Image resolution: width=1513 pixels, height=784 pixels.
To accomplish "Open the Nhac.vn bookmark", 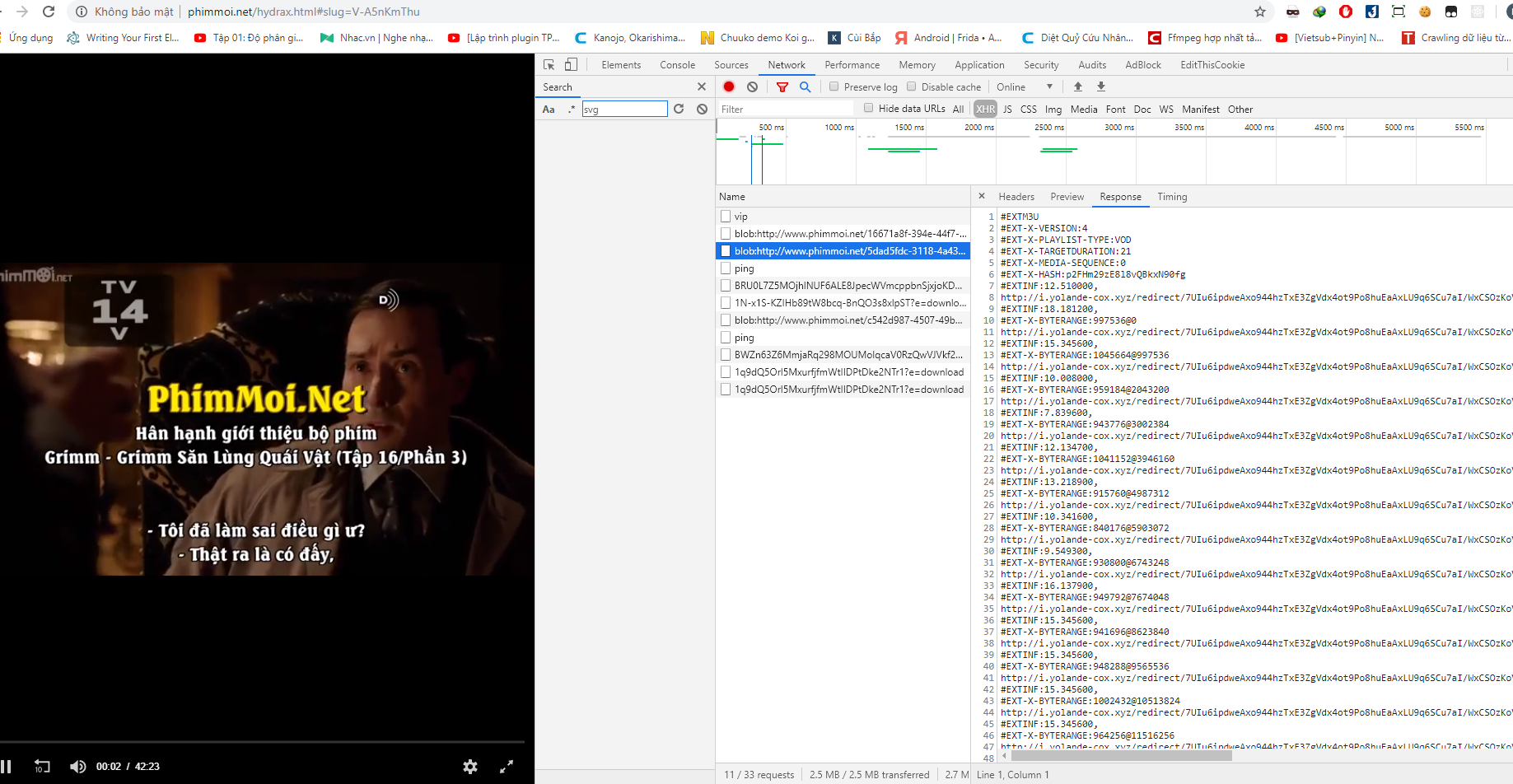I will pos(377,37).
